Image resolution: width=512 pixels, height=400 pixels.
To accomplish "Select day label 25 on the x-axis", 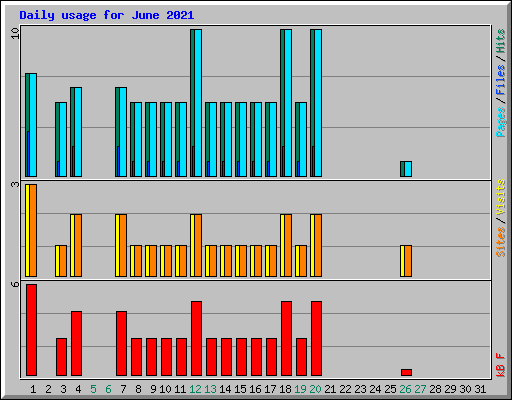I will click(x=390, y=389).
